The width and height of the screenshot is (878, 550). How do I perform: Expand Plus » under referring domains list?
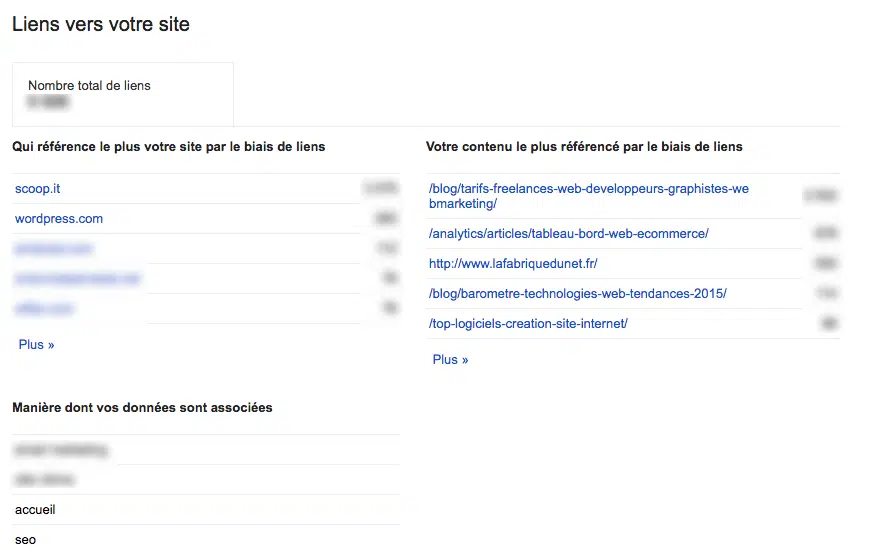(x=36, y=345)
